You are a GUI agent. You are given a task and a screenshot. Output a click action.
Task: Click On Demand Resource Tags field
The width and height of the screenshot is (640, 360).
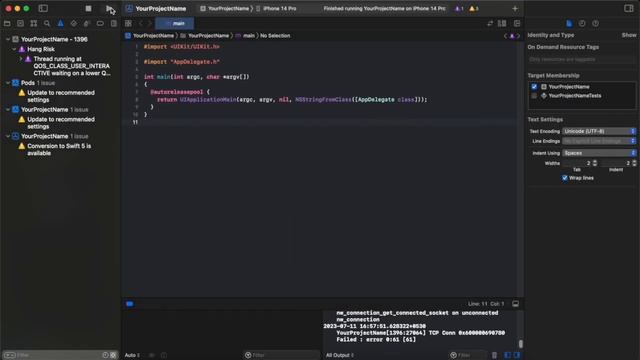[x=582, y=59]
